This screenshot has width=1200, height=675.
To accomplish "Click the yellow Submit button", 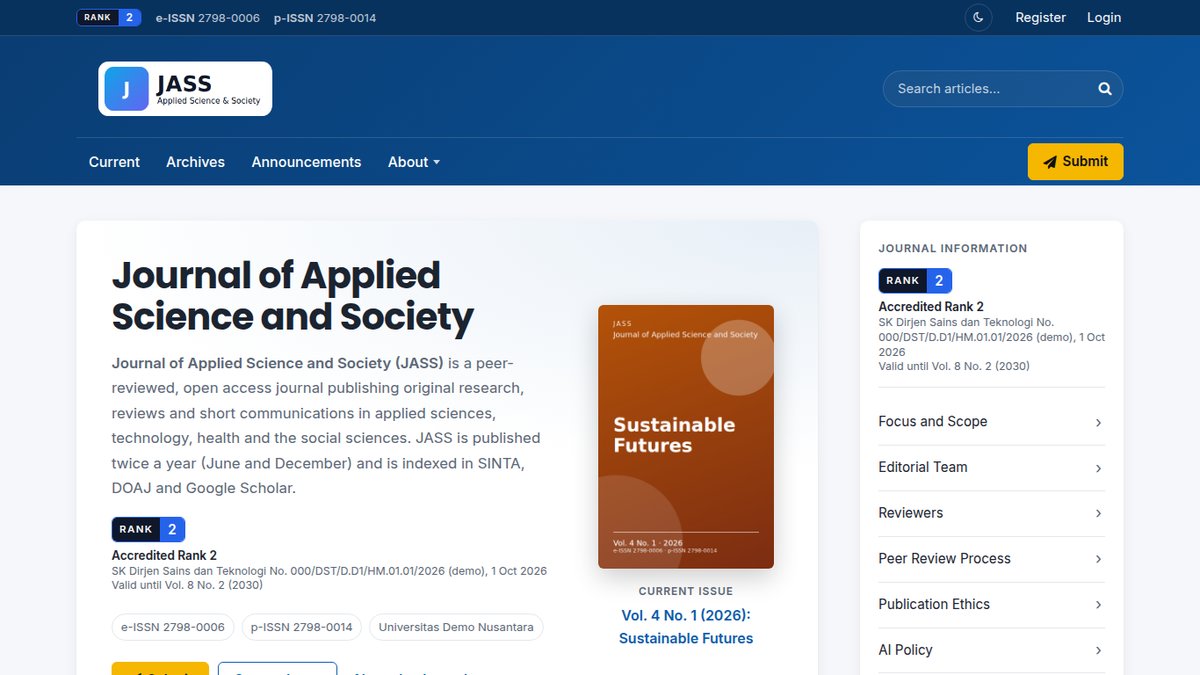I will 1075,162.
